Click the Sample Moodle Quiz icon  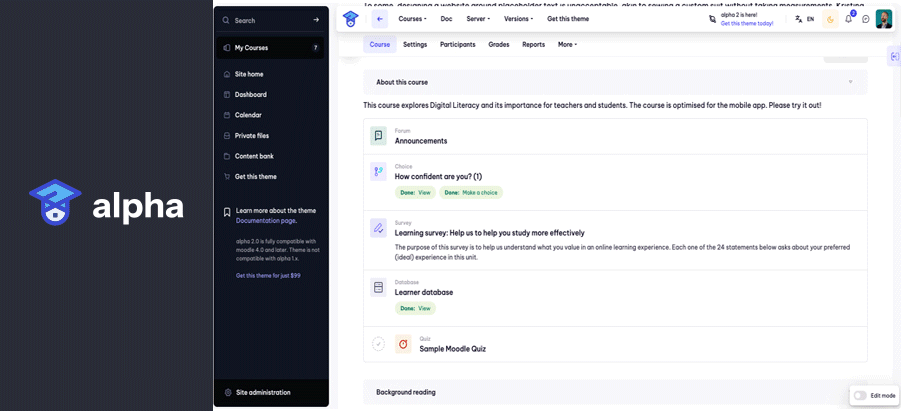click(403, 344)
